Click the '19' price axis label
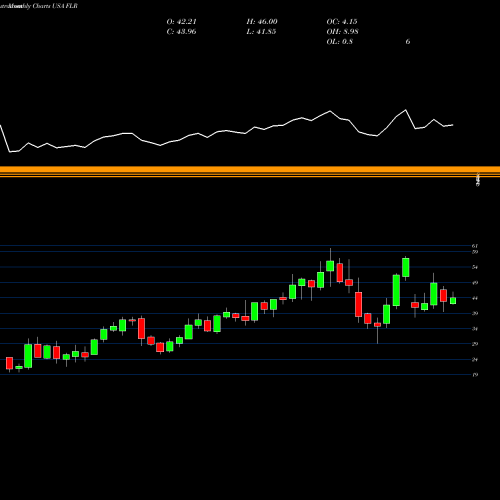This screenshot has width=500, height=500. tap(475, 375)
